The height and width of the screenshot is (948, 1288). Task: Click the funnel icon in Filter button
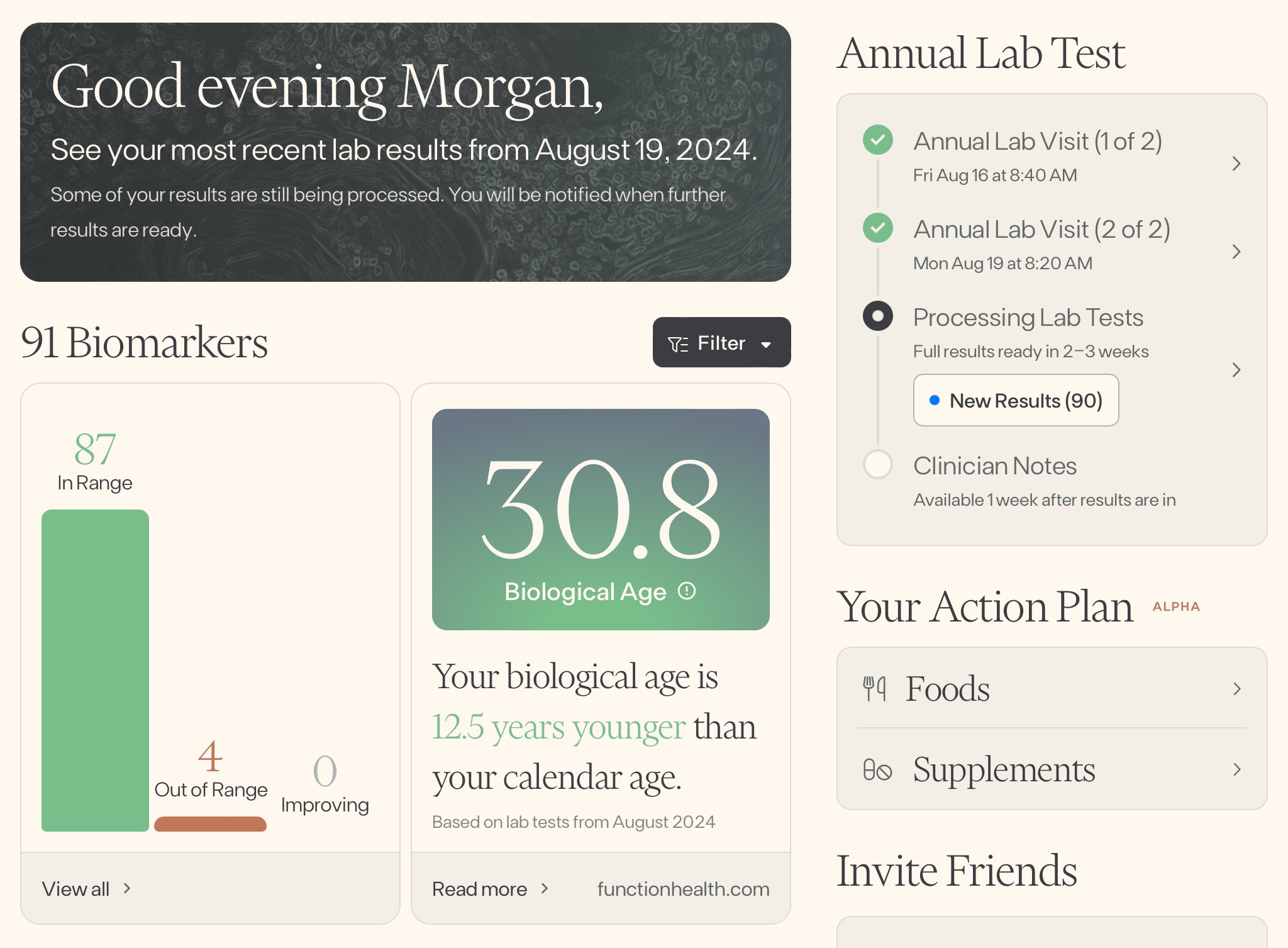677,344
